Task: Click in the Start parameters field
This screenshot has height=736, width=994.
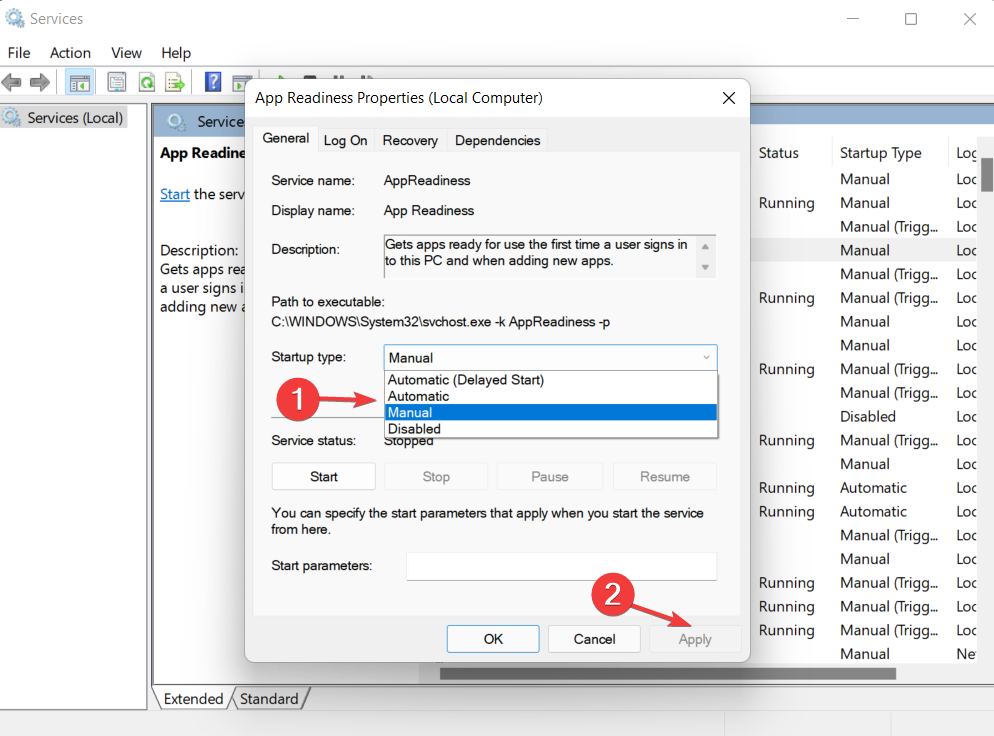Action: (x=562, y=565)
